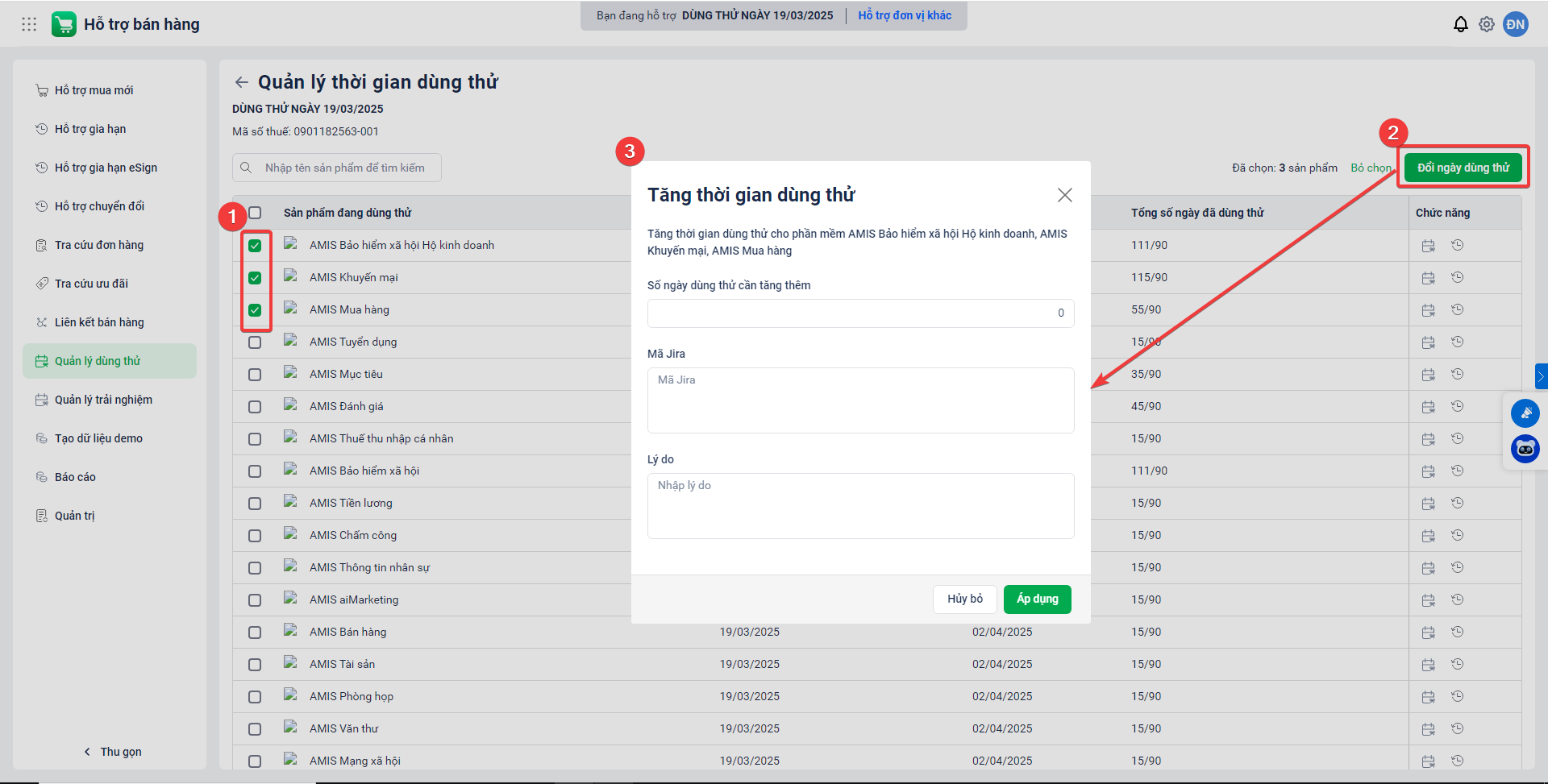Click the Hỗ trợ bán hàng app logo

(x=64, y=24)
